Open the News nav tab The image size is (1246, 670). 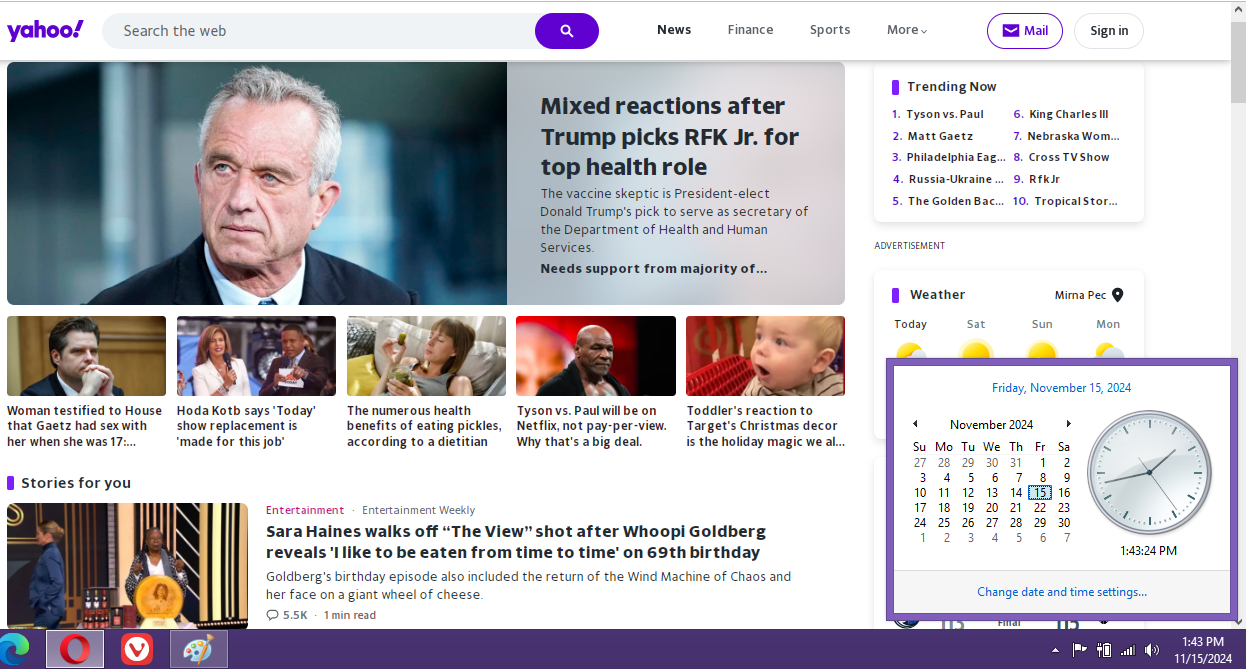click(674, 30)
